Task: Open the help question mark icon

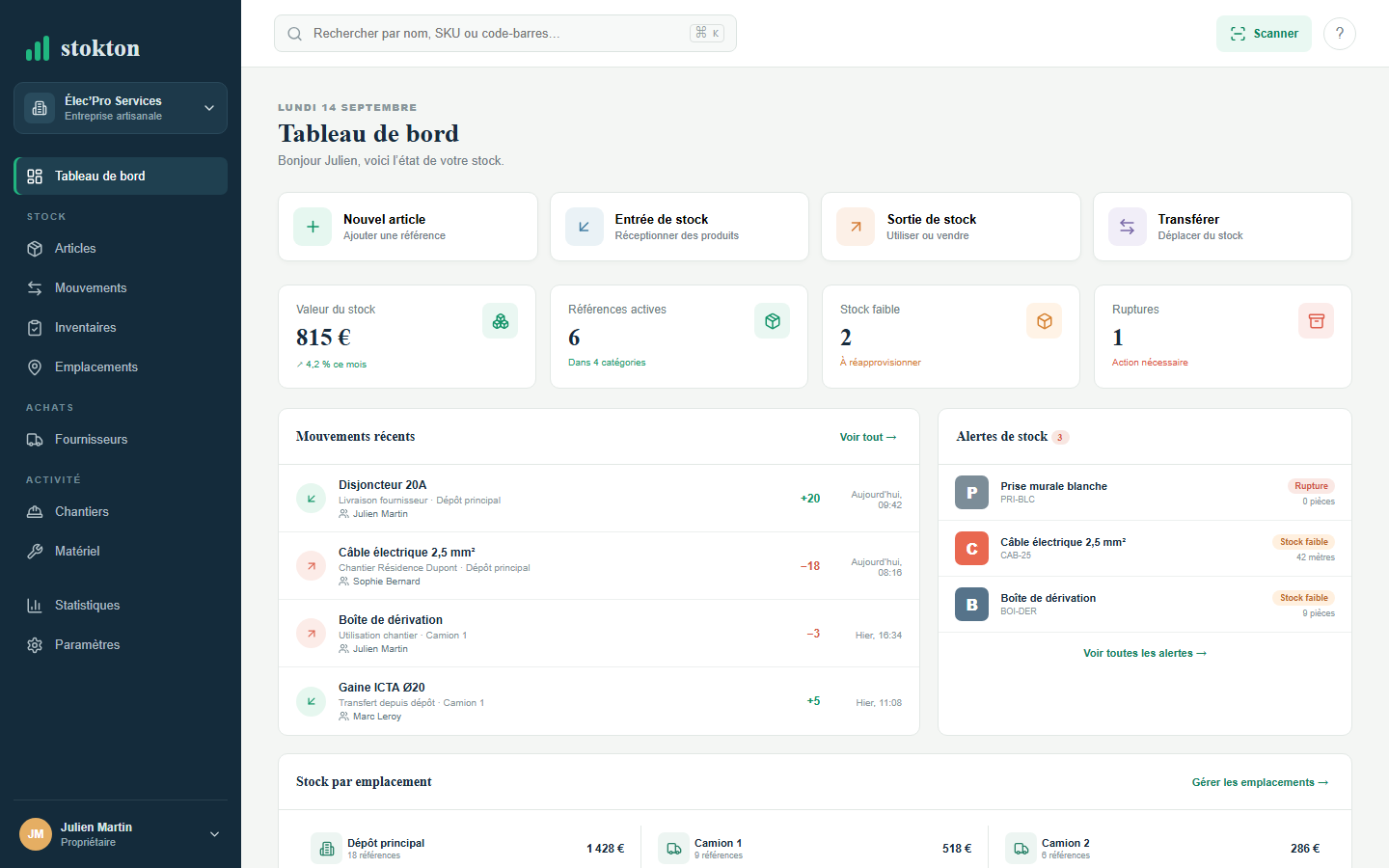Action: pyautogui.click(x=1339, y=34)
